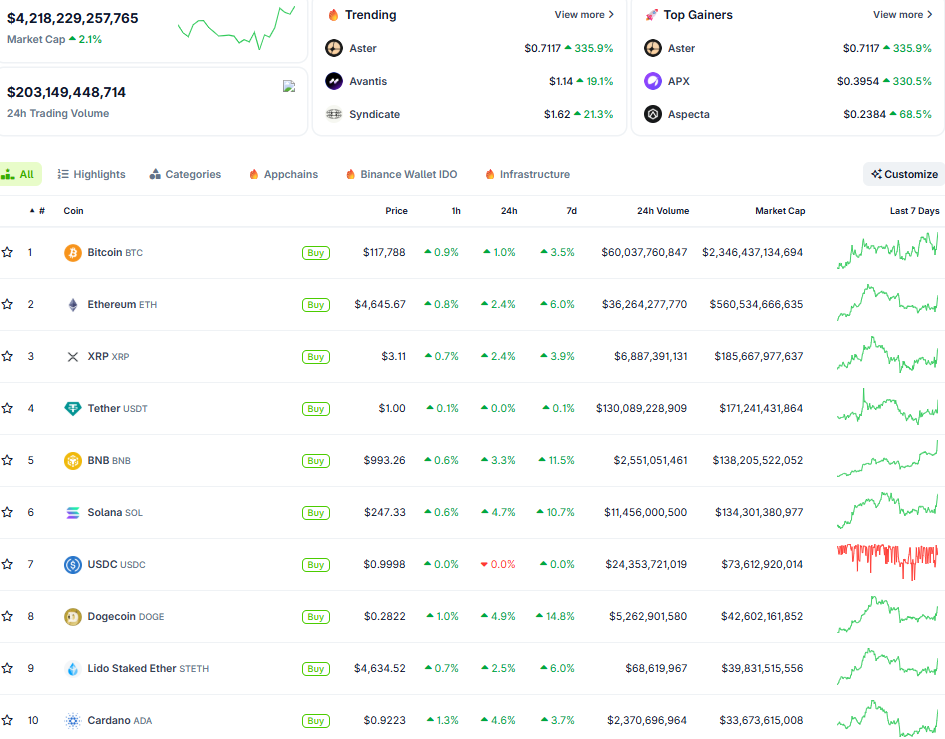
Task: Click the USDC coin logo
Action: (72, 564)
